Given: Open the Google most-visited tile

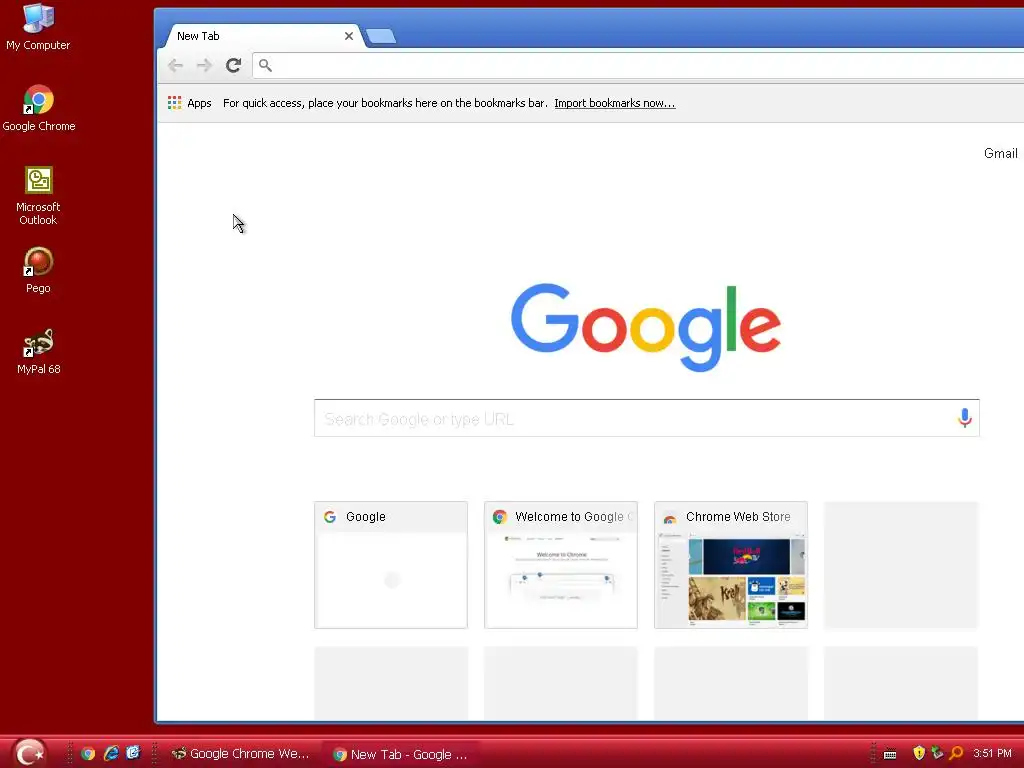Looking at the screenshot, I should 391,565.
